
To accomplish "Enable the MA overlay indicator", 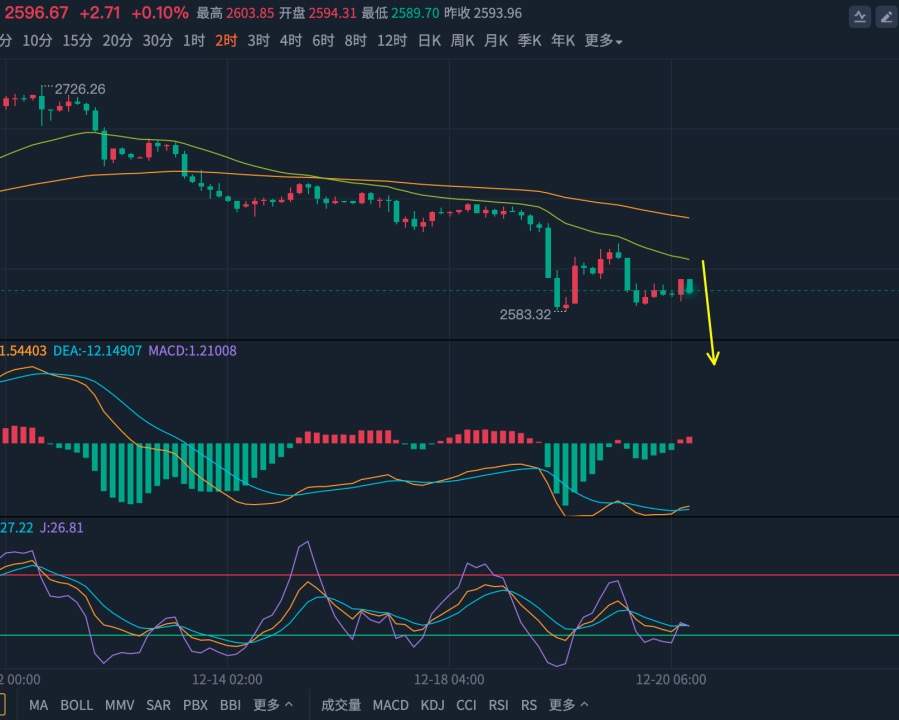I will click(38, 705).
